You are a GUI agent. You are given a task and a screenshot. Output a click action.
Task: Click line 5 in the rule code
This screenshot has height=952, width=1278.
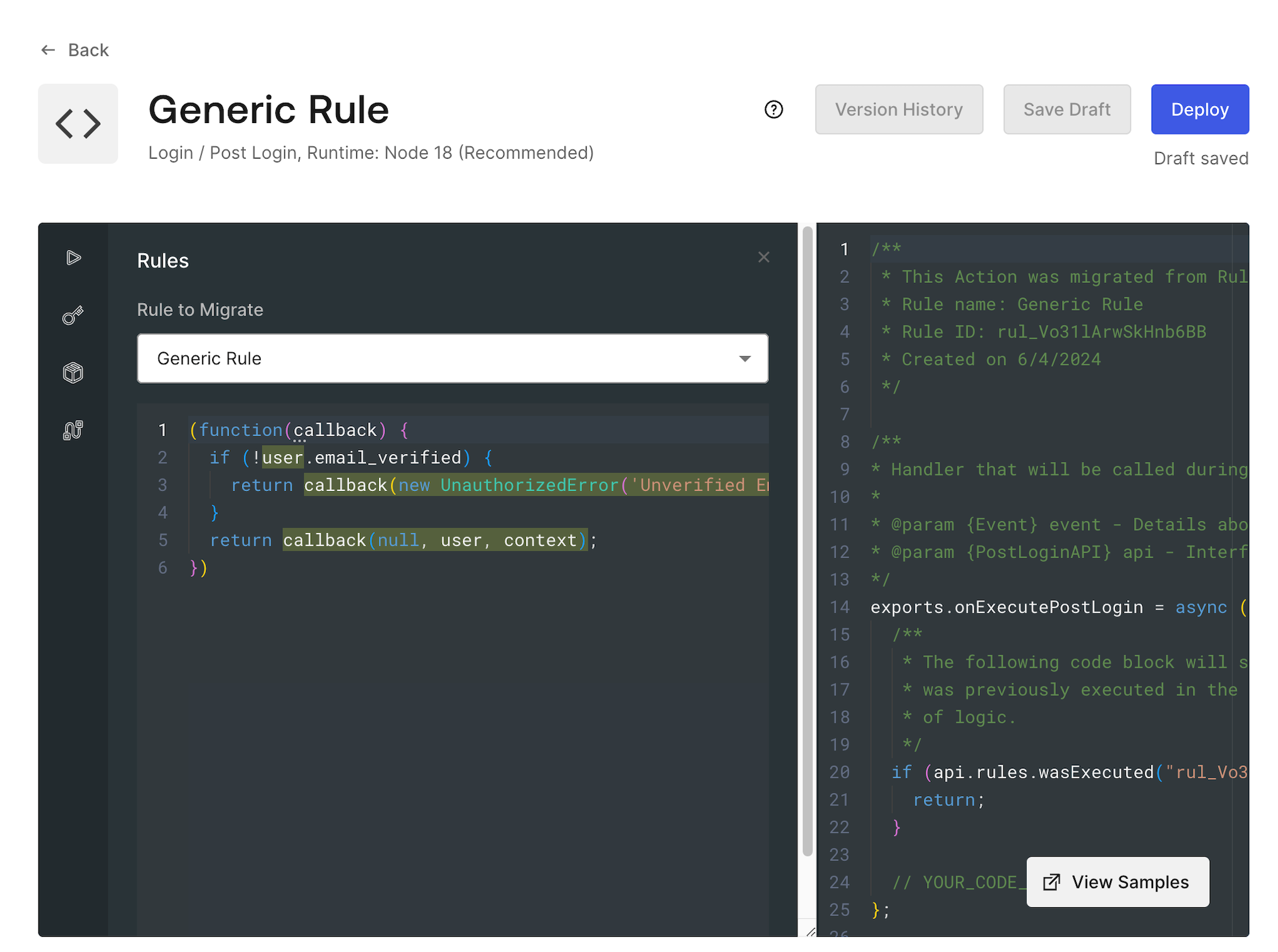[404, 540]
